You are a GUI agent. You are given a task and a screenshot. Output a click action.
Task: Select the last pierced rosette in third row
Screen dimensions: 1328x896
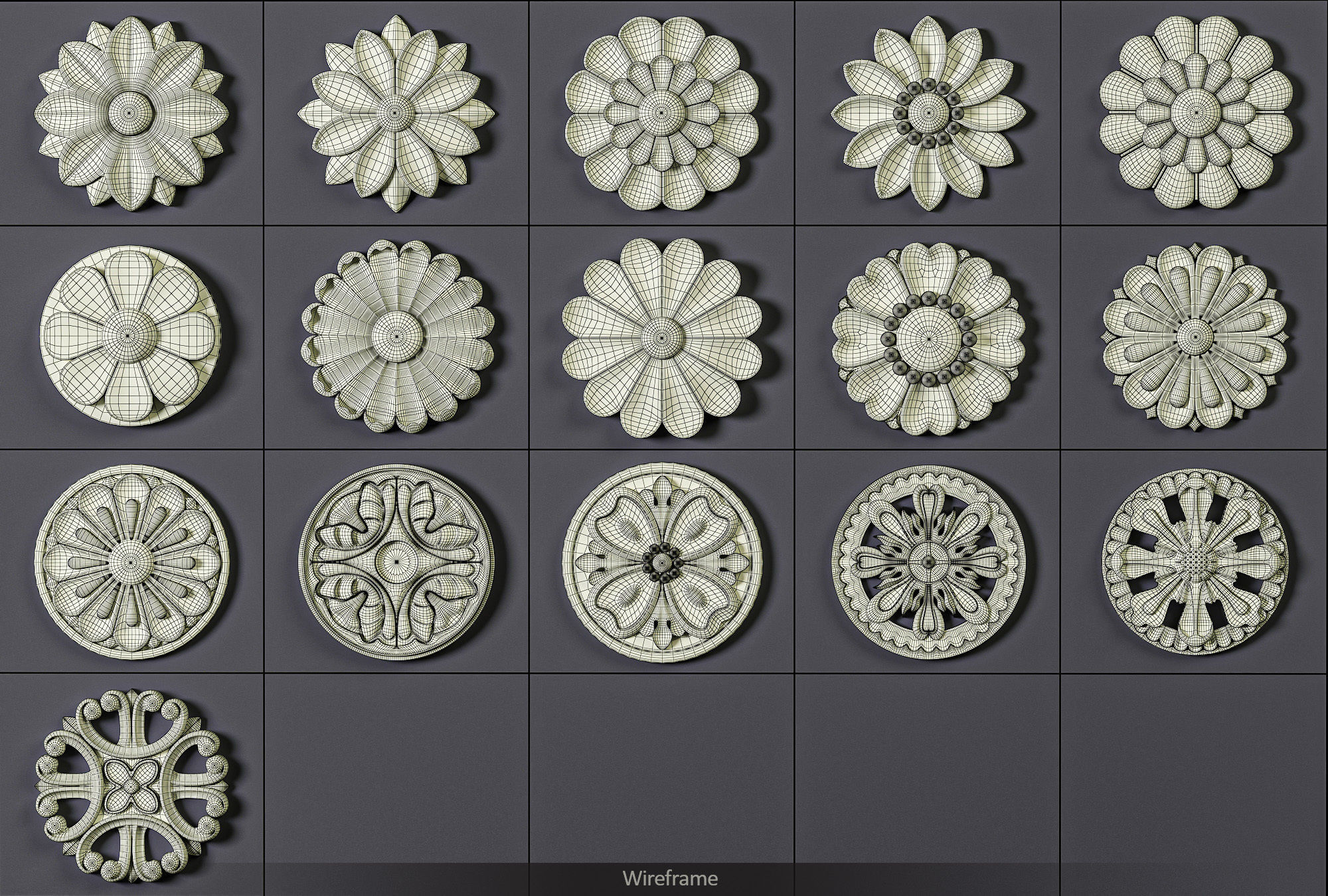pyautogui.click(x=1195, y=561)
